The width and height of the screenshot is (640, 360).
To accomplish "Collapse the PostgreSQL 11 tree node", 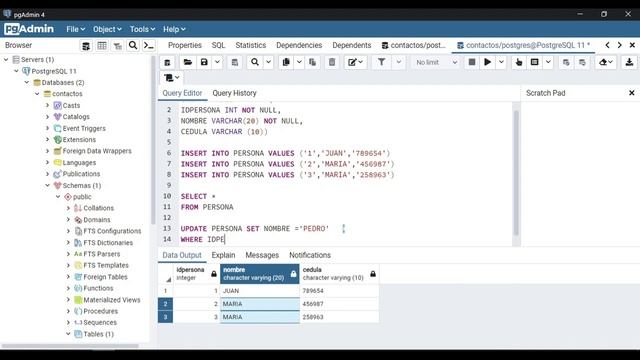I will pyautogui.click(x=16, y=71).
